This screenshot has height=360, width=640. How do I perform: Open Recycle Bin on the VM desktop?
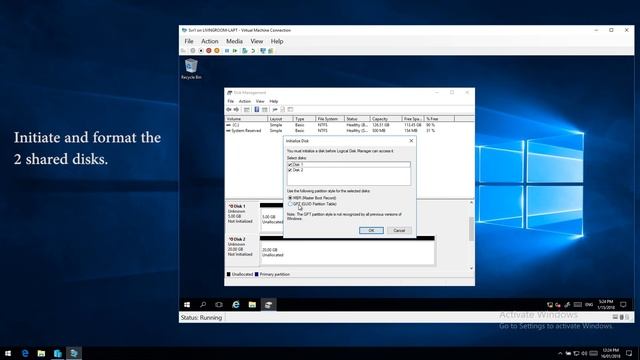point(191,69)
